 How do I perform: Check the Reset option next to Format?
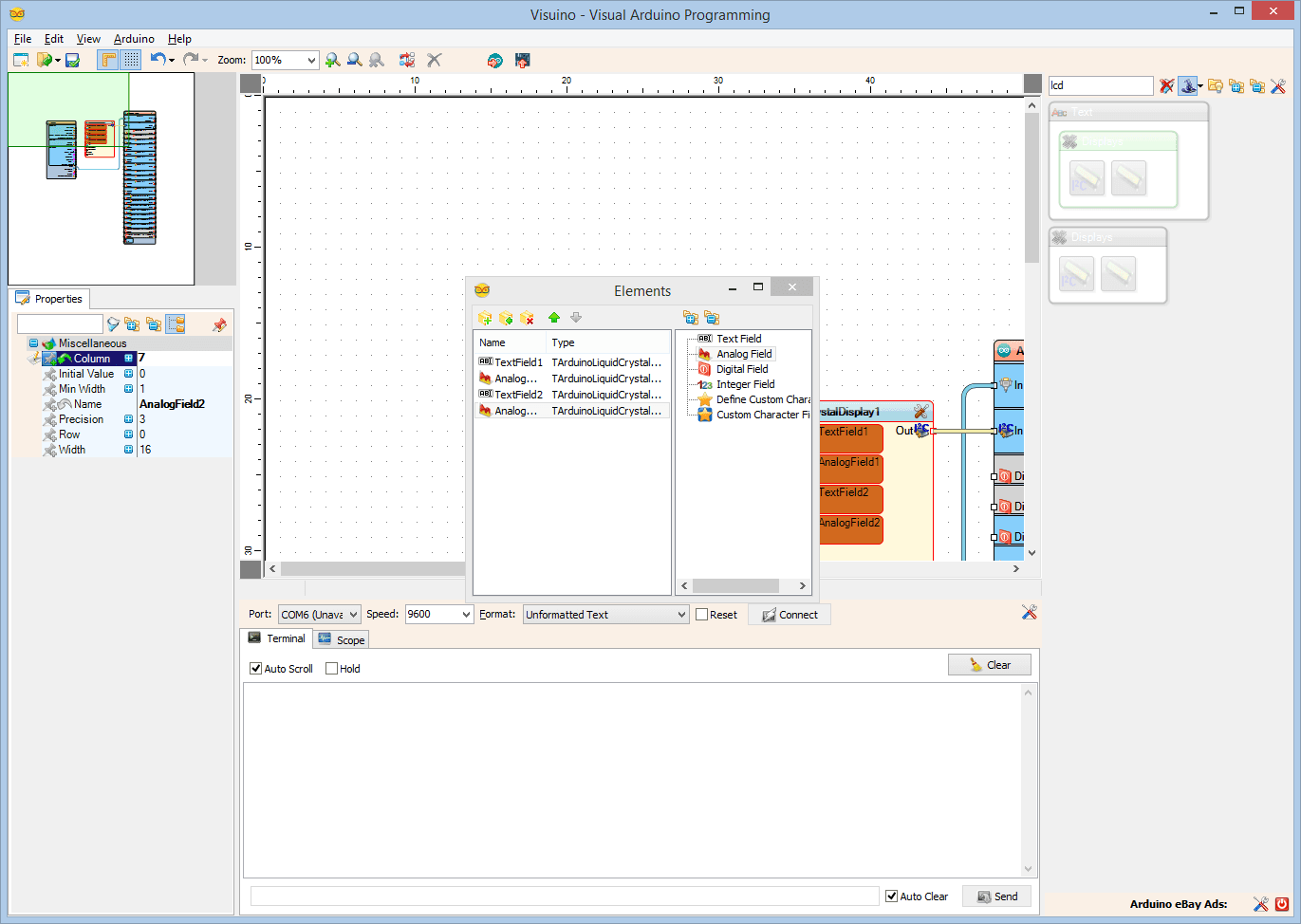pos(700,614)
